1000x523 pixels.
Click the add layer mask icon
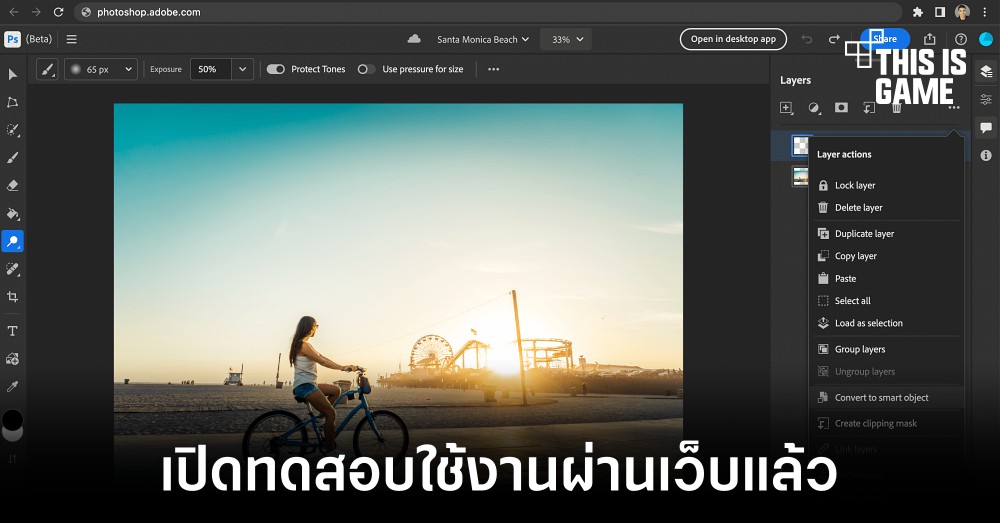[842, 107]
